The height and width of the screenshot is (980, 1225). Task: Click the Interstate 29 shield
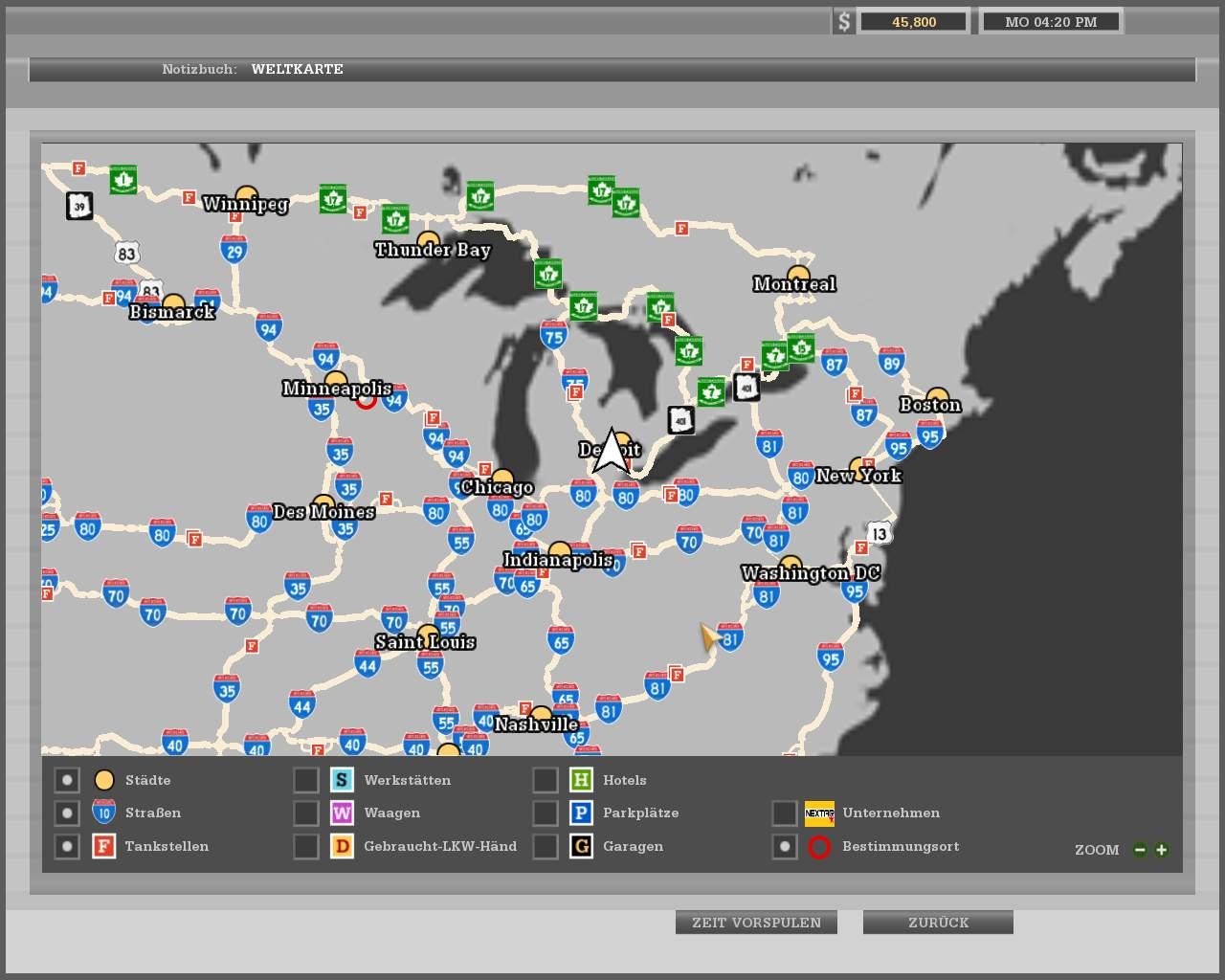[x=234, y=250]
